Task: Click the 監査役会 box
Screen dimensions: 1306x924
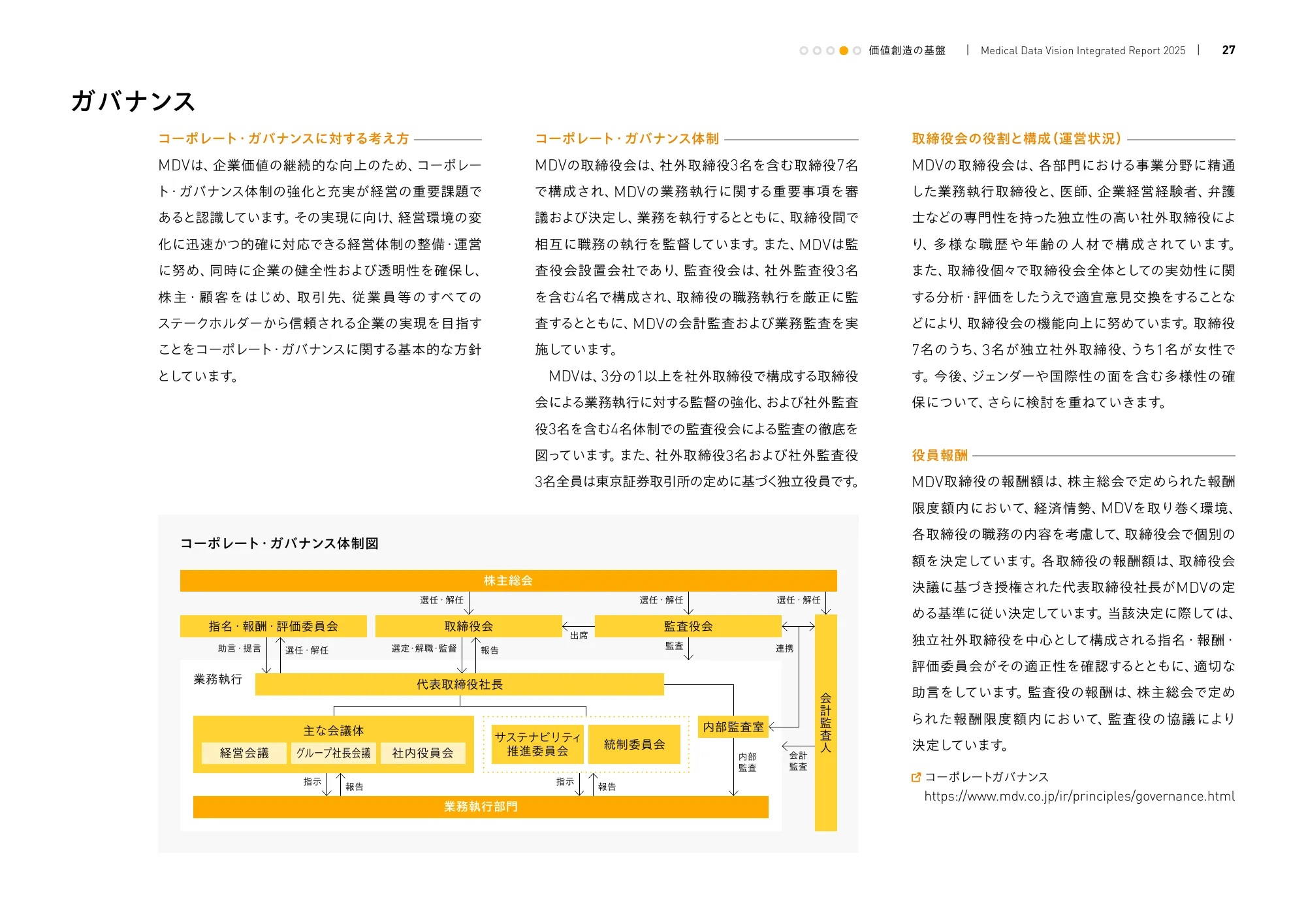Action: point(688,626)
